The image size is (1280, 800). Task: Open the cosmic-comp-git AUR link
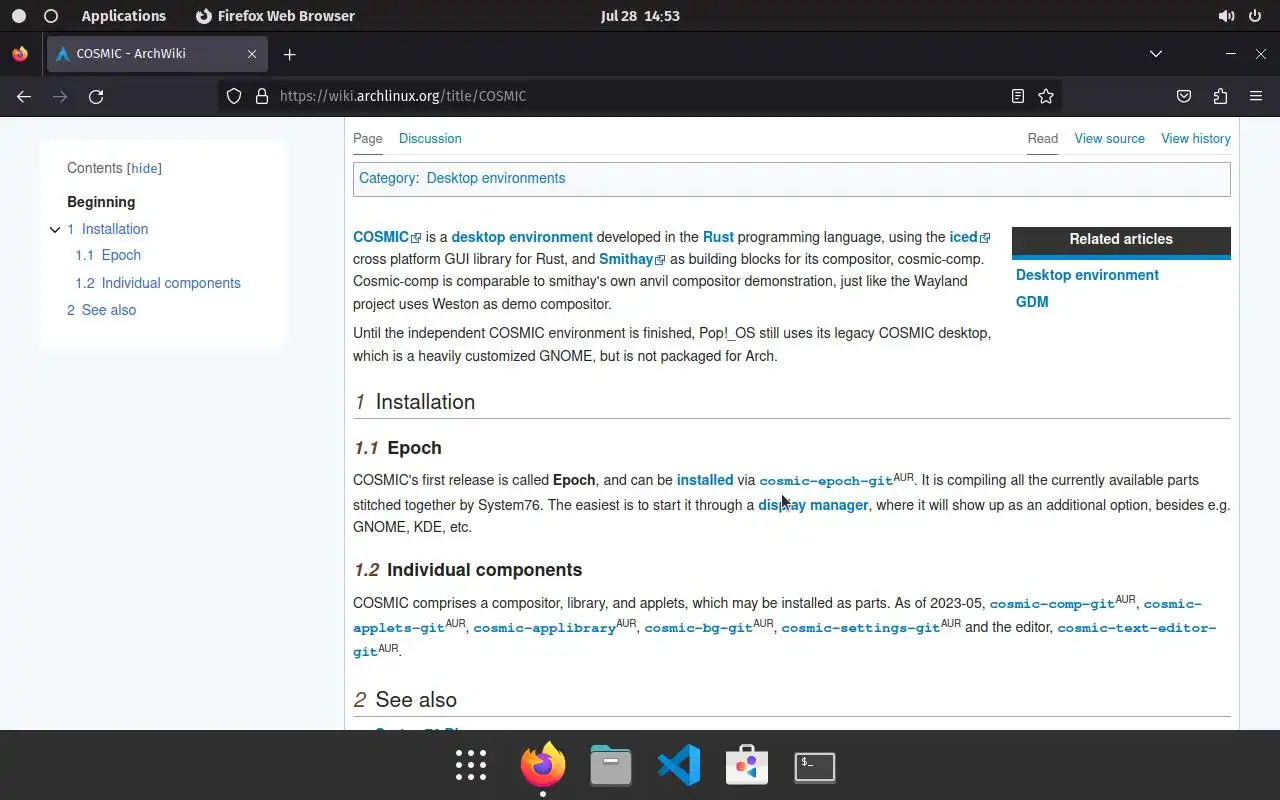(1052, 604)
